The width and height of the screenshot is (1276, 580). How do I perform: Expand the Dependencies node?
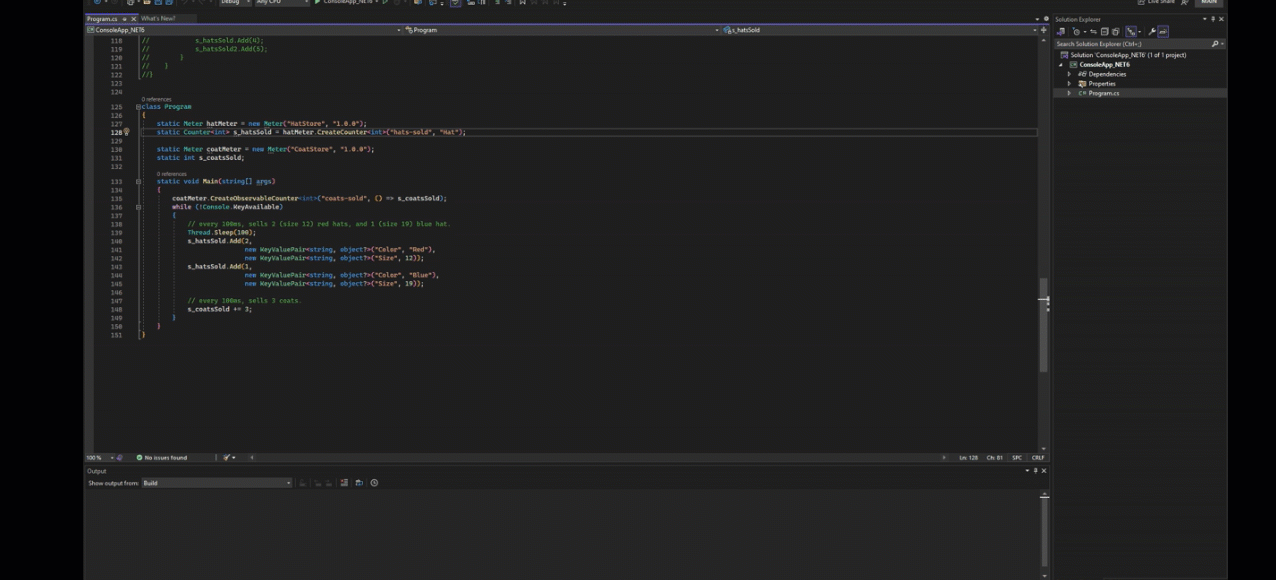(x=1069, y=74)
